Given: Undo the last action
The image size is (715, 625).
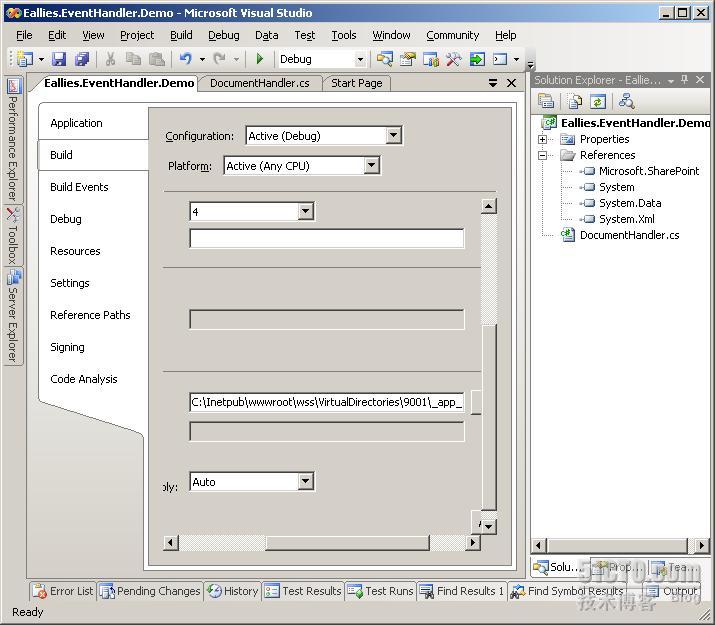Looking at the screenshot, I should (x=186, y=59).
